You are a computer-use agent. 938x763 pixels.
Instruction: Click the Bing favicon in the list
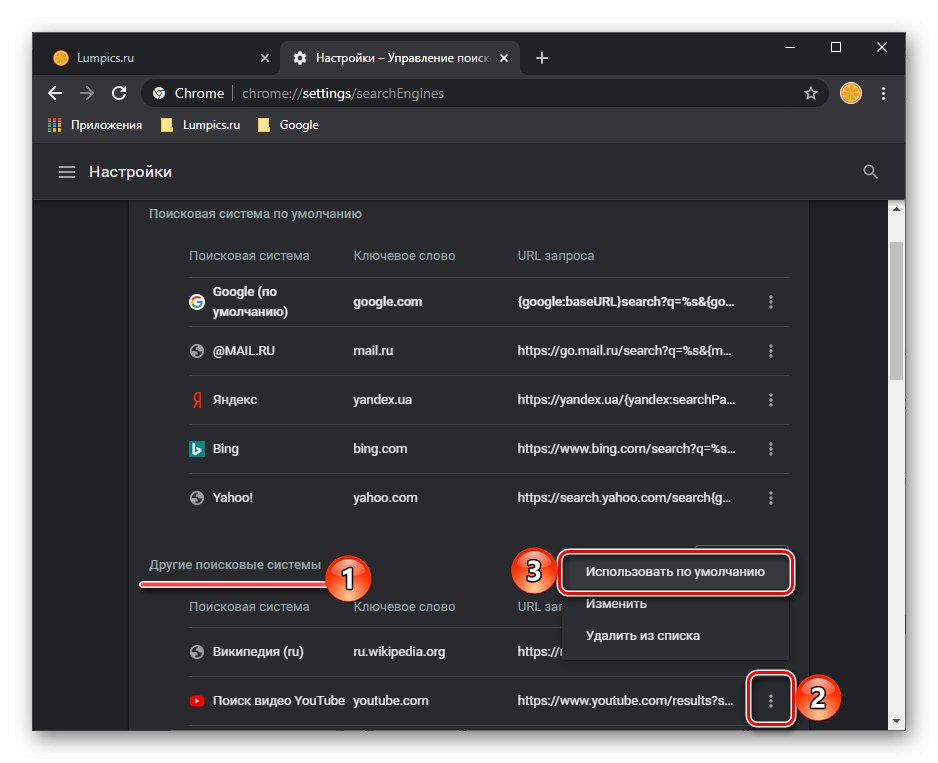pyautogui.click(x=196, y=448)
